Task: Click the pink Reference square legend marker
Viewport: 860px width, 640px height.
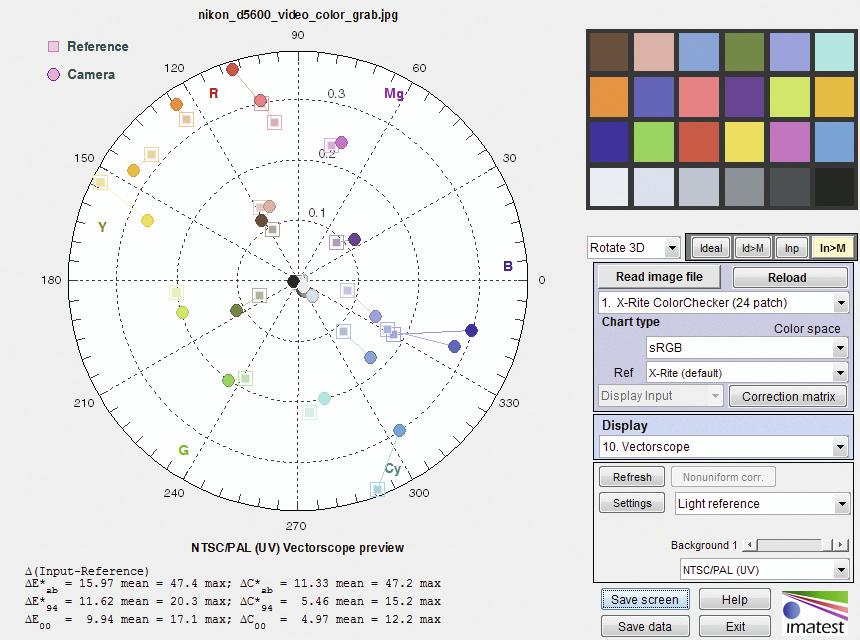Action: (x=54, y=46)
